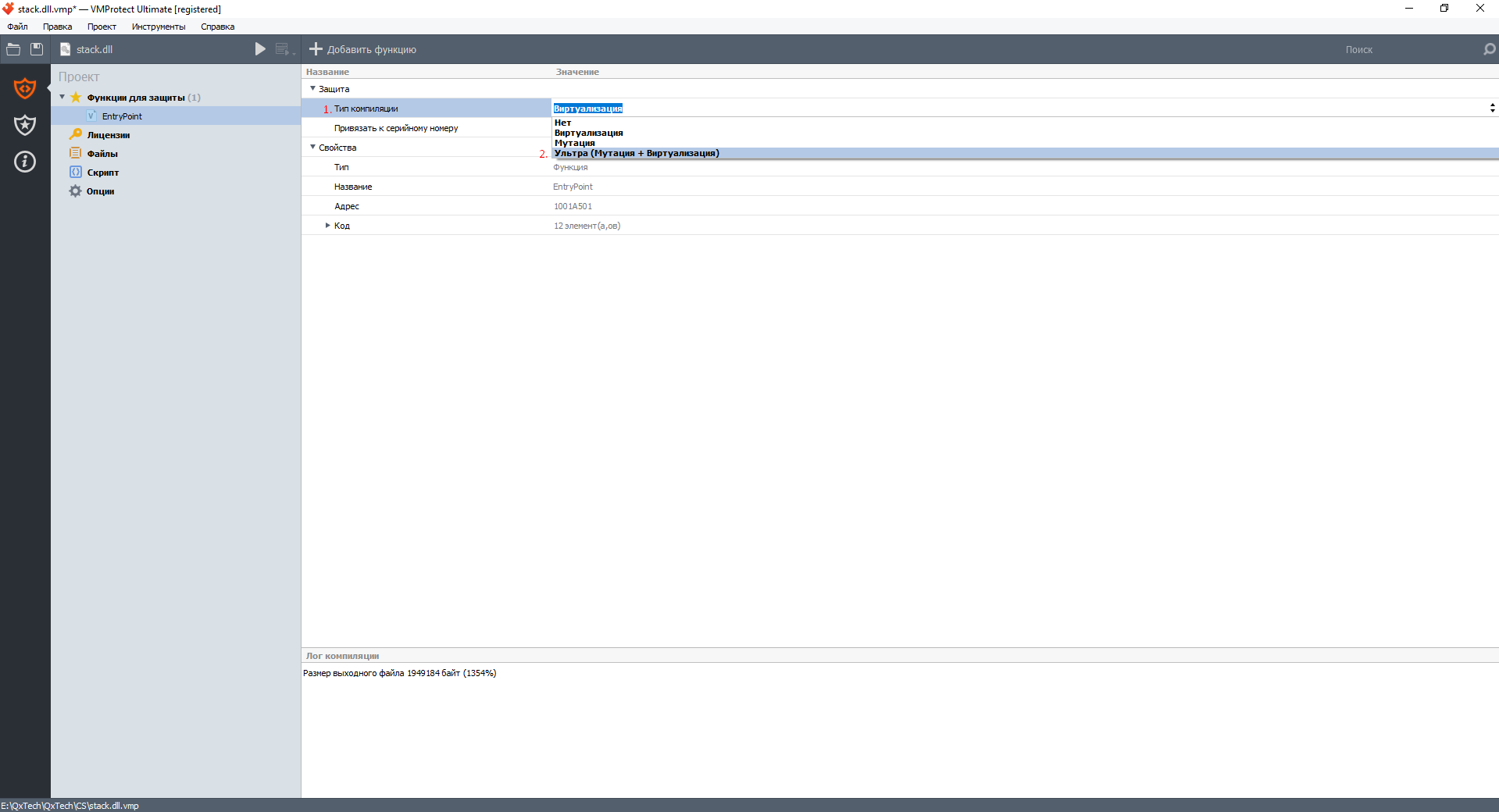This screenshot has height=812, width=1499.
Task: Expand the Код property row
Action: (x=327, y=225)
